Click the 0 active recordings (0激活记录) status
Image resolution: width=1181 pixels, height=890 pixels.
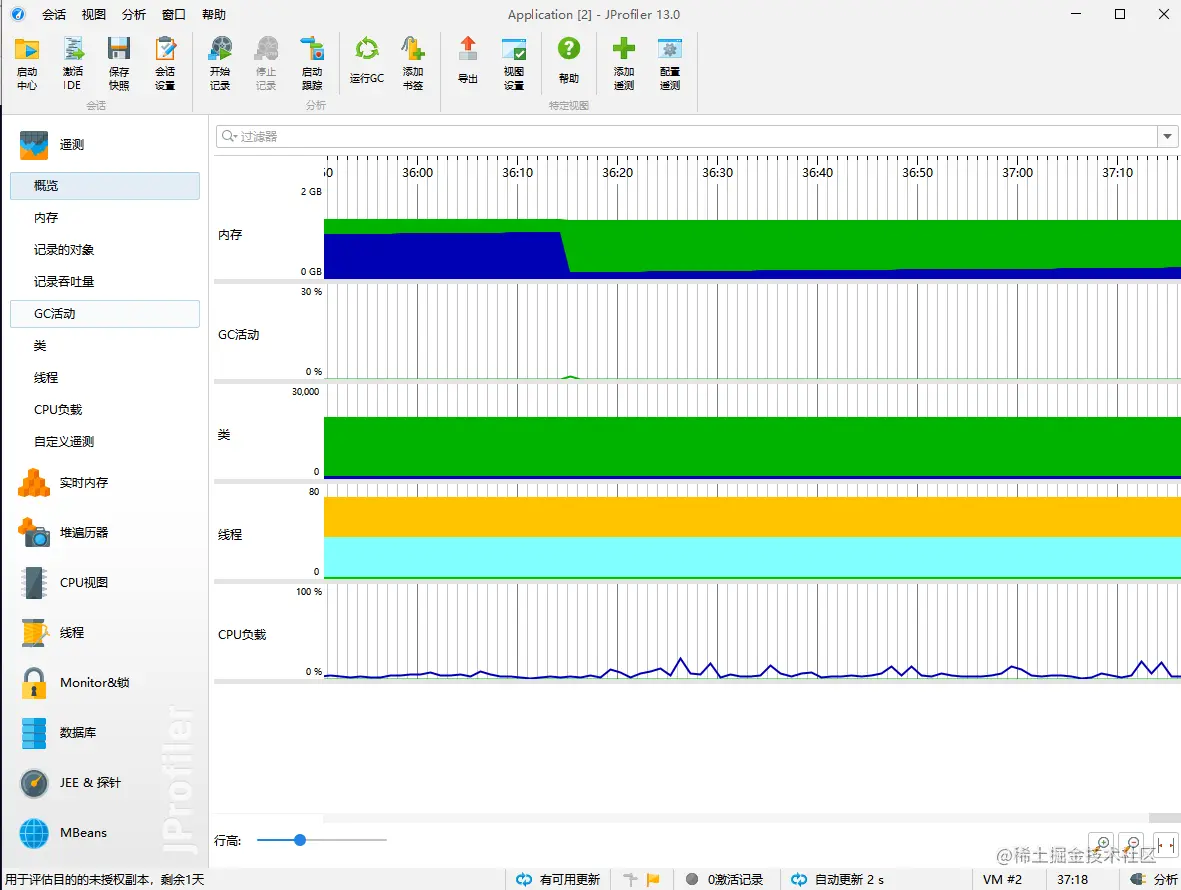click(x=725, y=879)
